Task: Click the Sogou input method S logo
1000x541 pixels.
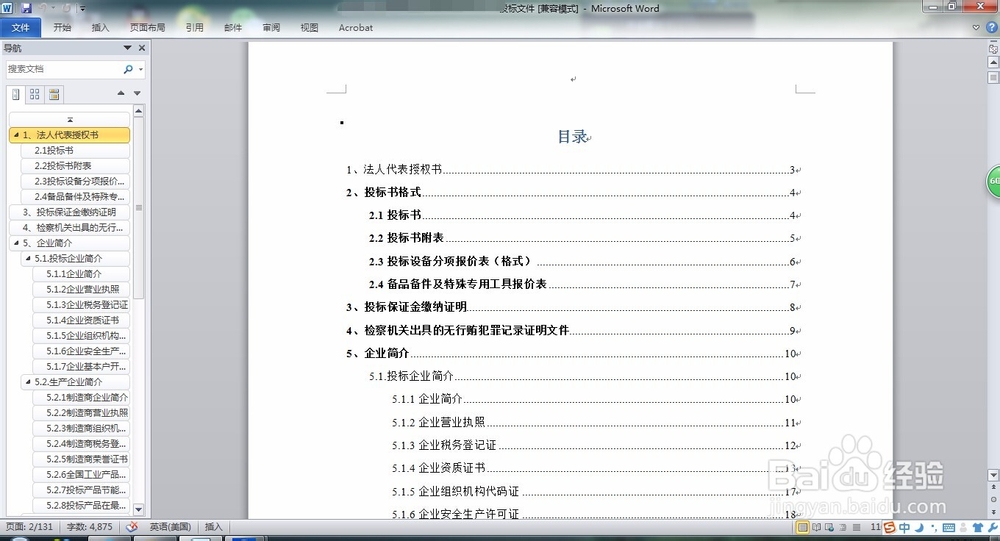Action: tap(889, 528)
